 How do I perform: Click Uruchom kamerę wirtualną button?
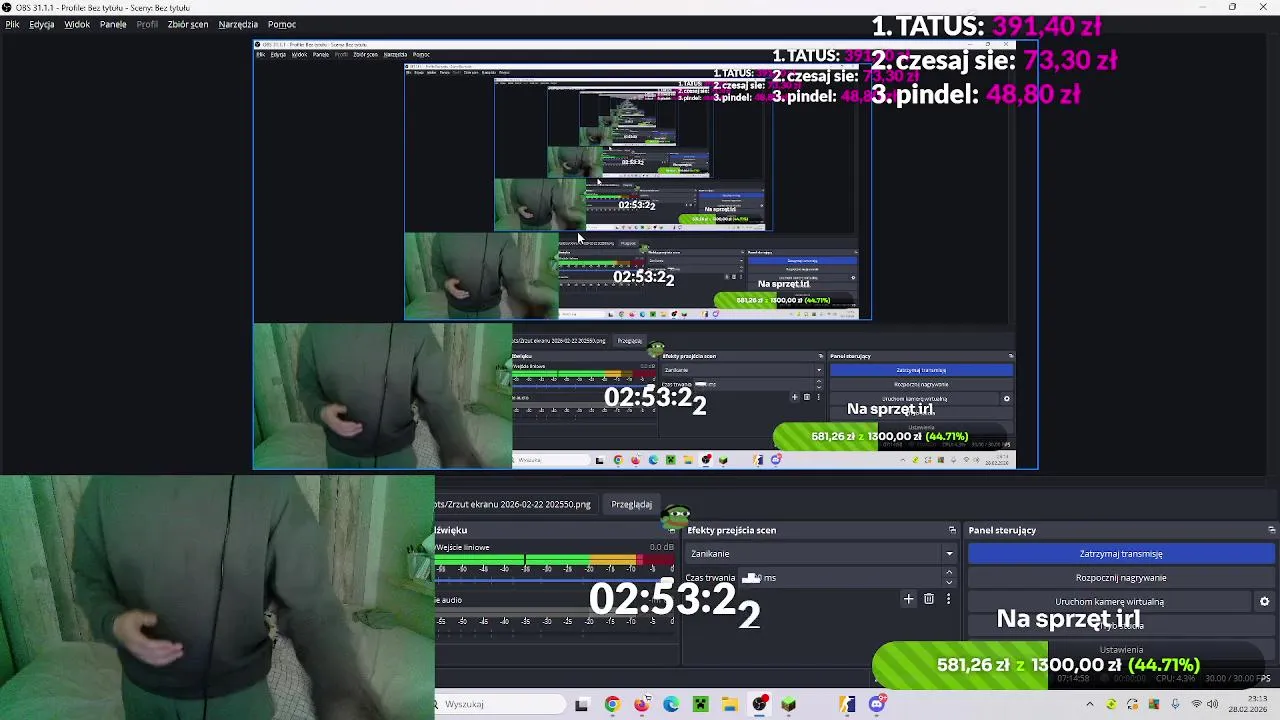pyautogui.click(x=1109, y=602)
